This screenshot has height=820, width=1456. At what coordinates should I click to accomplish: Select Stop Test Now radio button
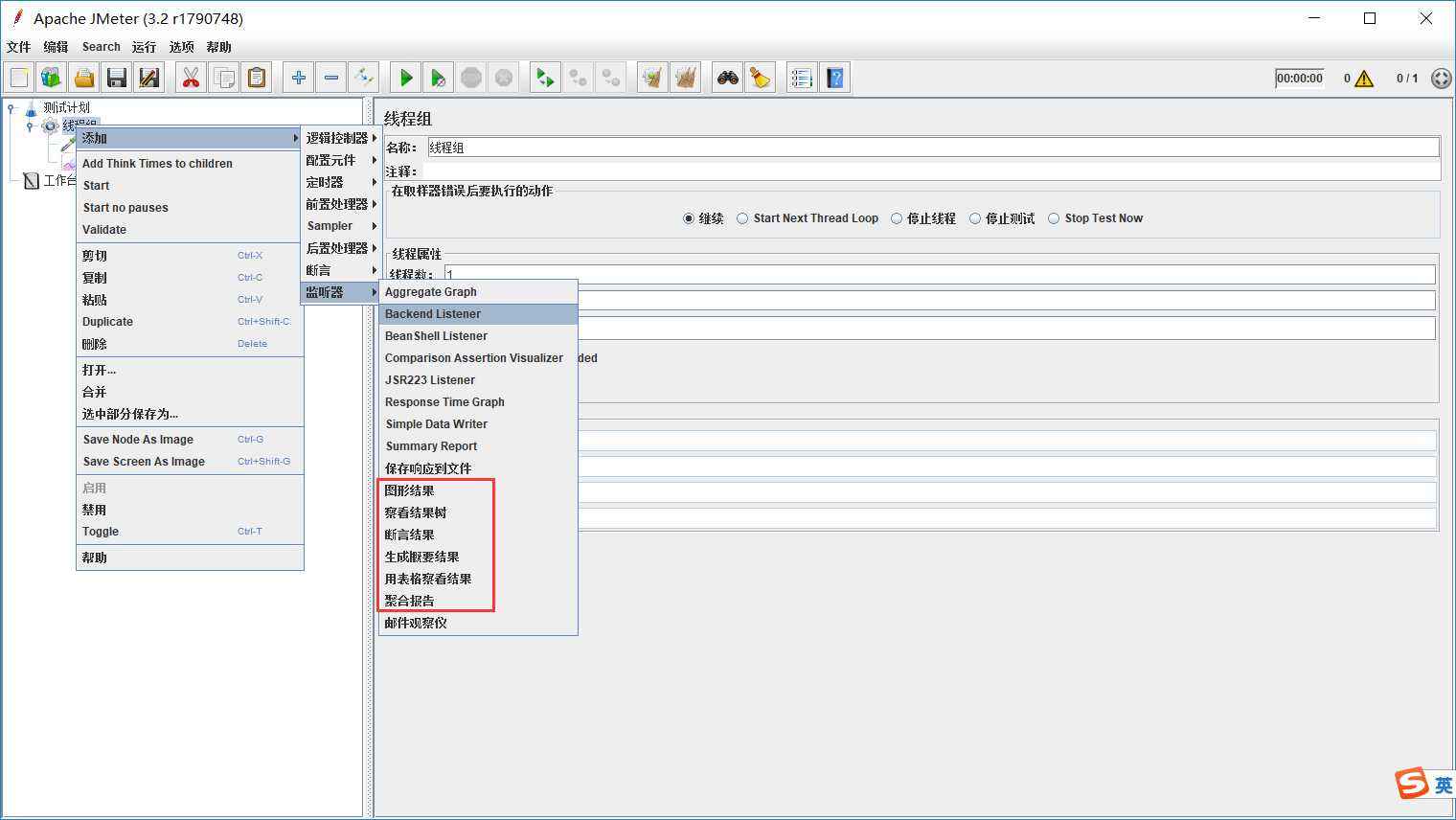pyautogui.click(x=1054, y=218)
